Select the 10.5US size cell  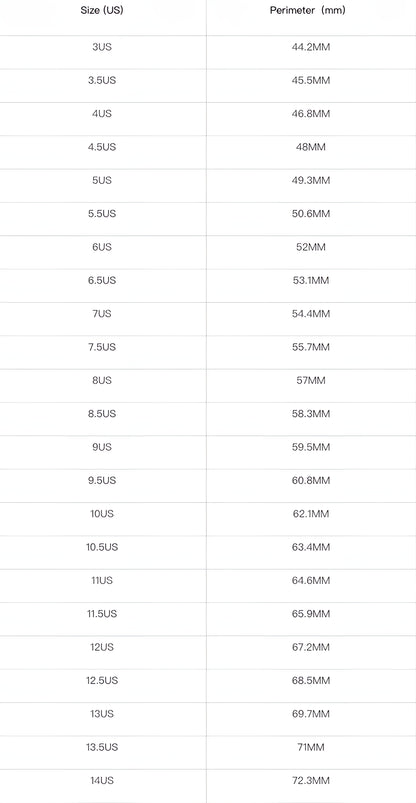click(x=102, y=547)
